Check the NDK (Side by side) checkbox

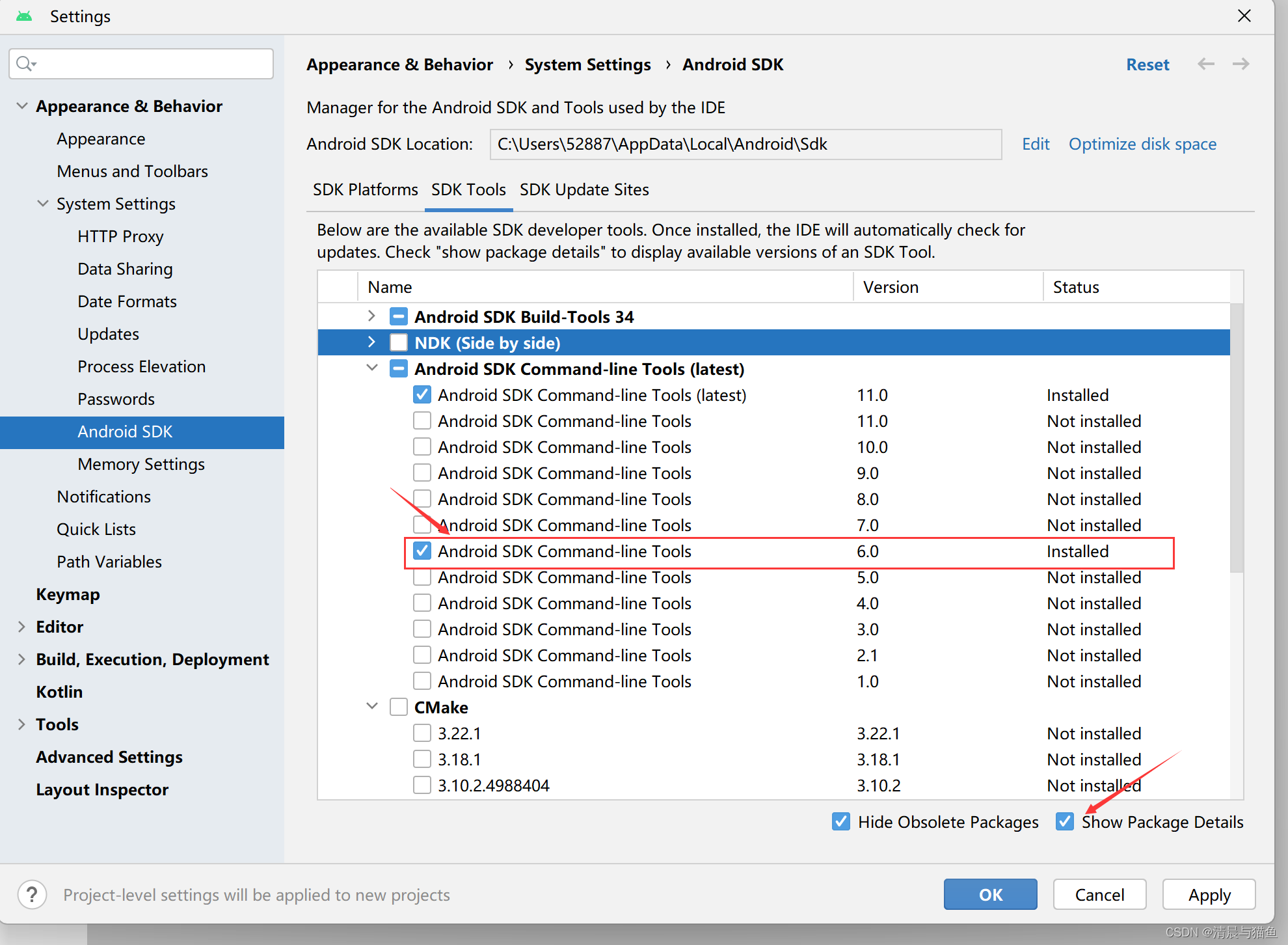tap(398, 342)
